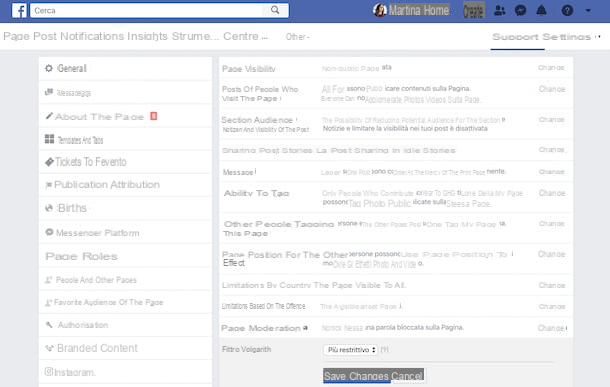Change Ability To Tag setting
Image resolution: width=610 pixels, height=387 pixels.
[552, 193]
